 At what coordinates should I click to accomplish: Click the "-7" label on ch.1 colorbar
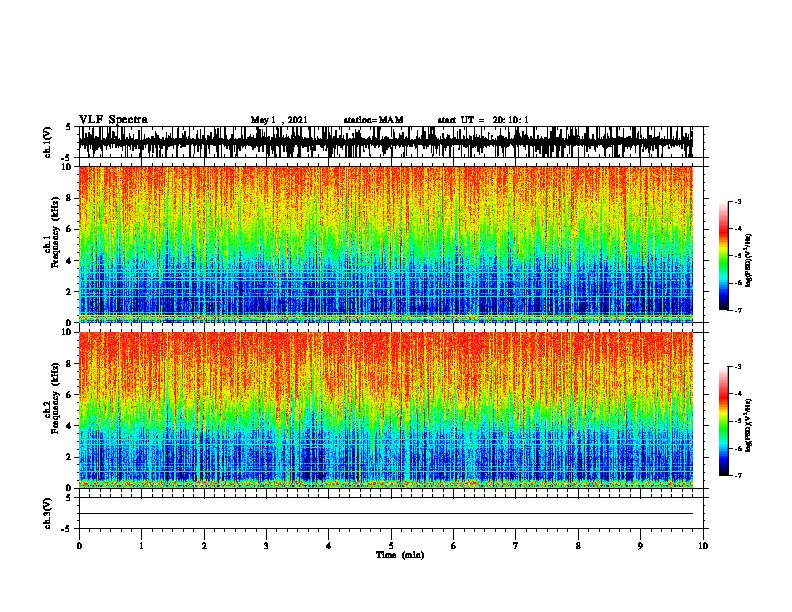[737, 310]
